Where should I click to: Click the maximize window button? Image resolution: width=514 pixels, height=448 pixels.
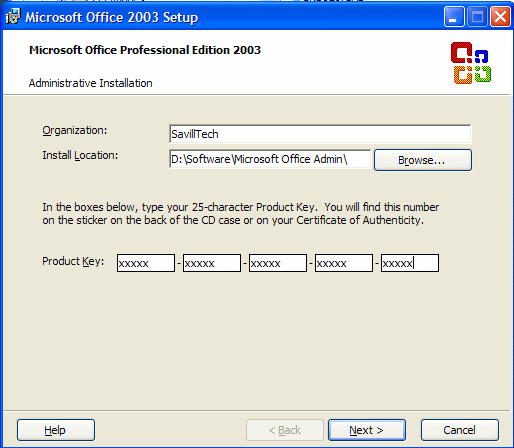point(477,17)
